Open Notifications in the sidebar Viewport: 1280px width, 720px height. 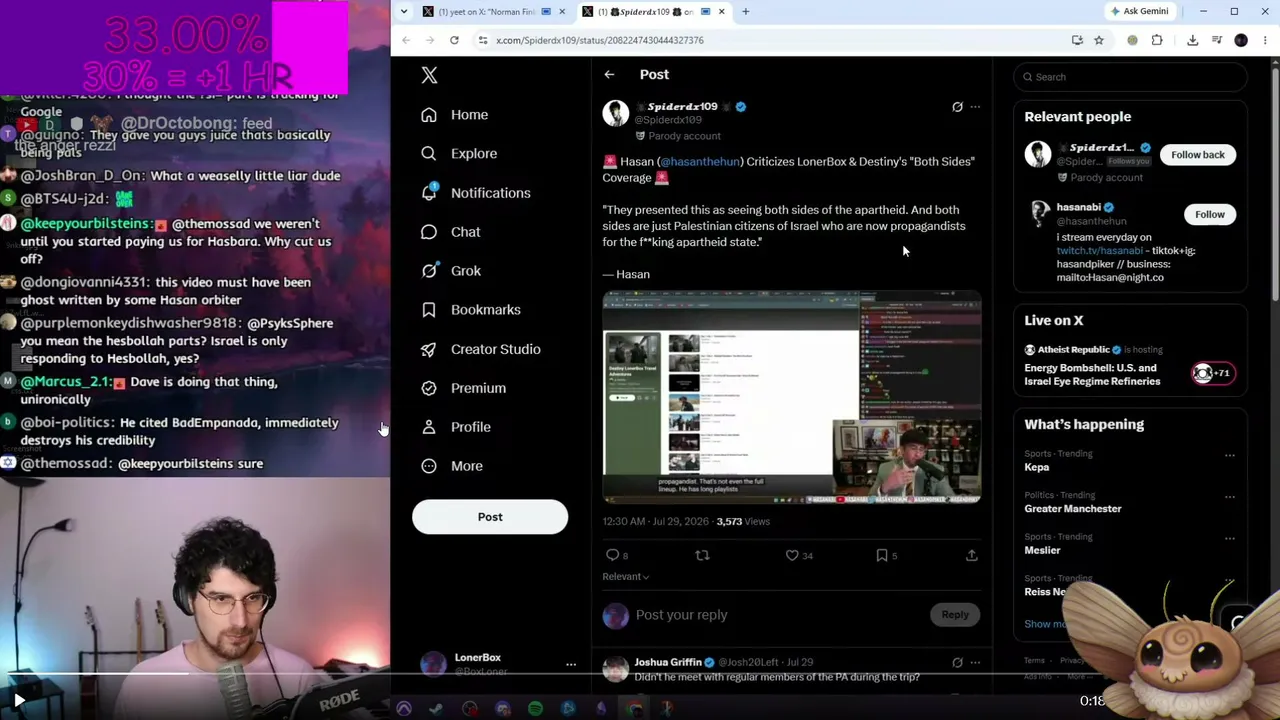[x=476, y=193]
